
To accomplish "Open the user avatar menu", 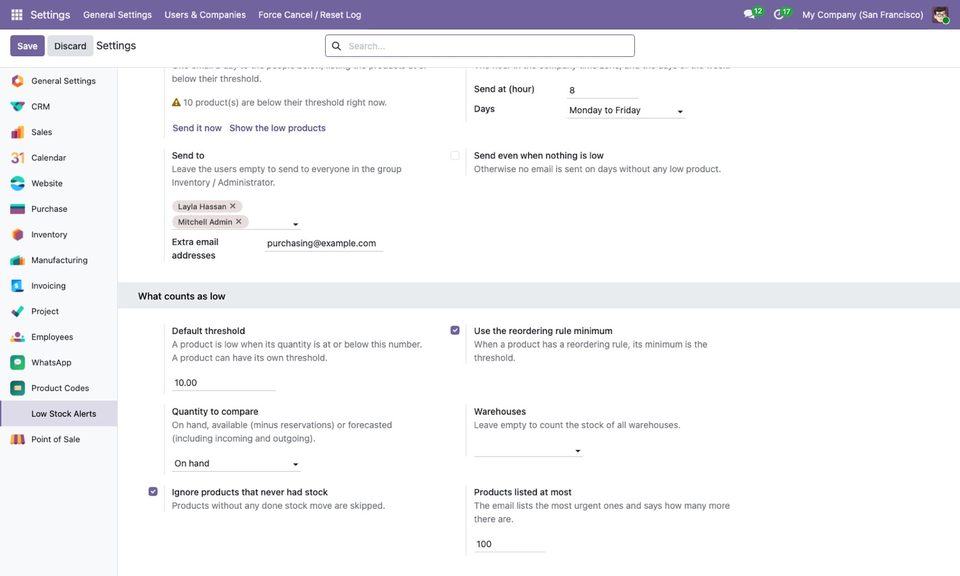I will 940,15.
